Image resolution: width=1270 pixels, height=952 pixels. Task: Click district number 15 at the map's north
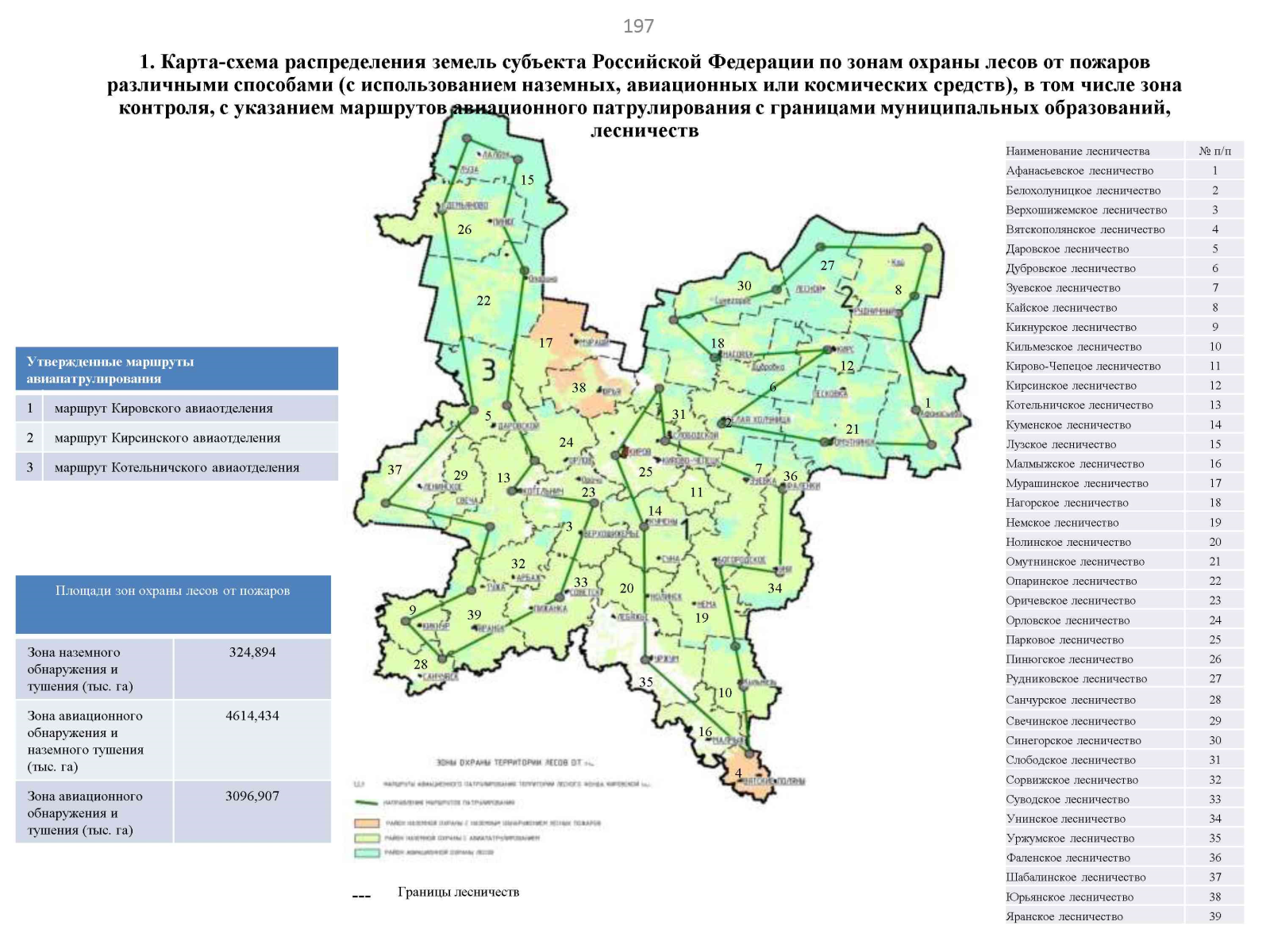[x=527, y=180]
